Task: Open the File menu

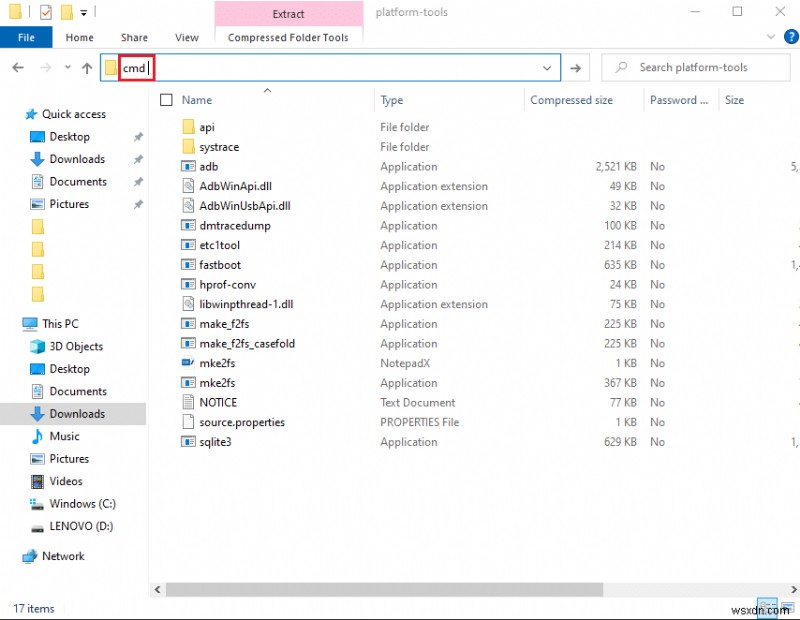Action: point(26,37)
